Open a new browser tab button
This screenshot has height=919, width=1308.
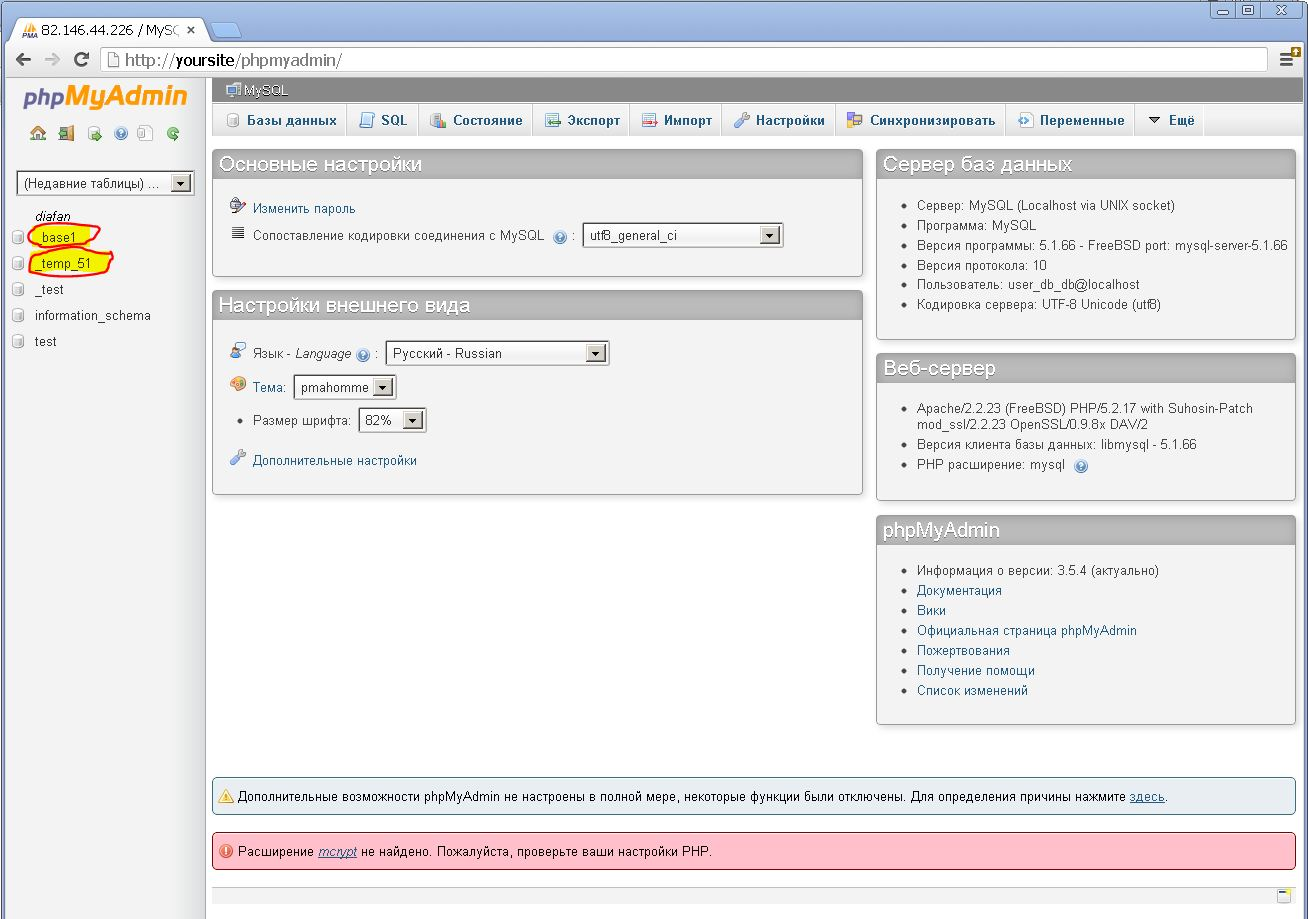point(225,29)
